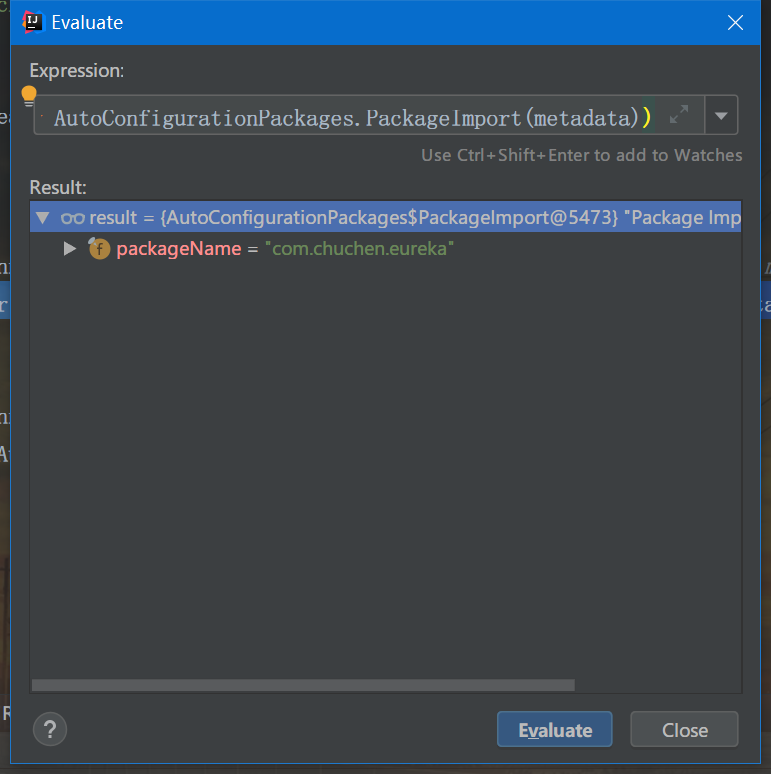Click the Evaluate window title text

pos(87,22)
